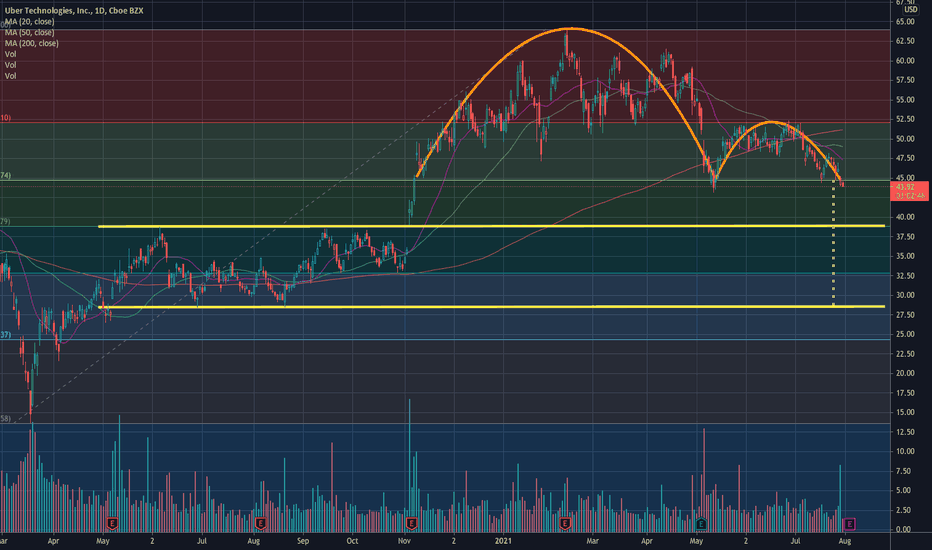Click the 2021 label on the time axis
This screenshot has width=932, height=550.
click(503, 541)
